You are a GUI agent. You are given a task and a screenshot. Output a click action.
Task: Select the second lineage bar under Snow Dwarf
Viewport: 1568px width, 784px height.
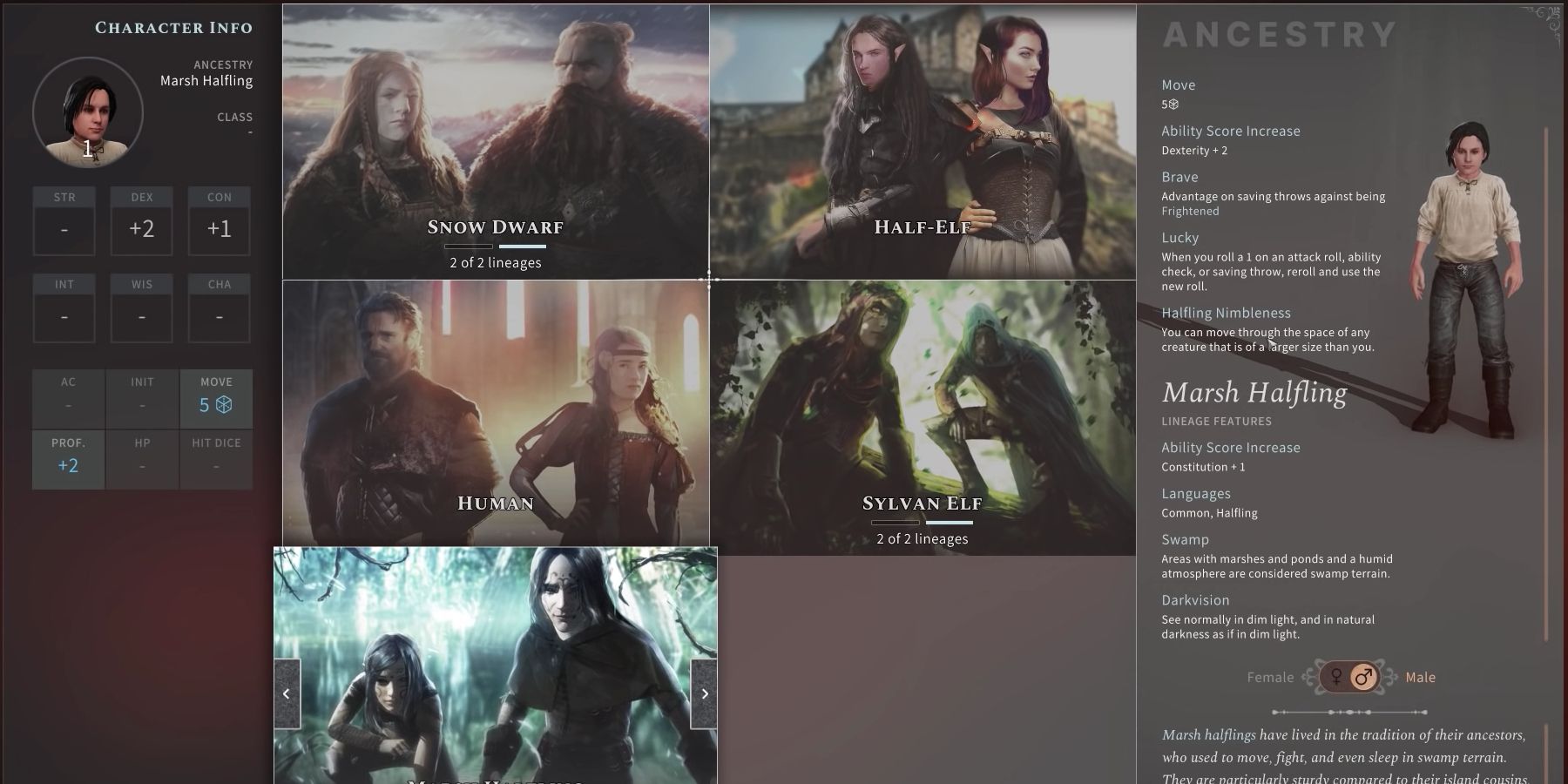[x=523, y=247]
